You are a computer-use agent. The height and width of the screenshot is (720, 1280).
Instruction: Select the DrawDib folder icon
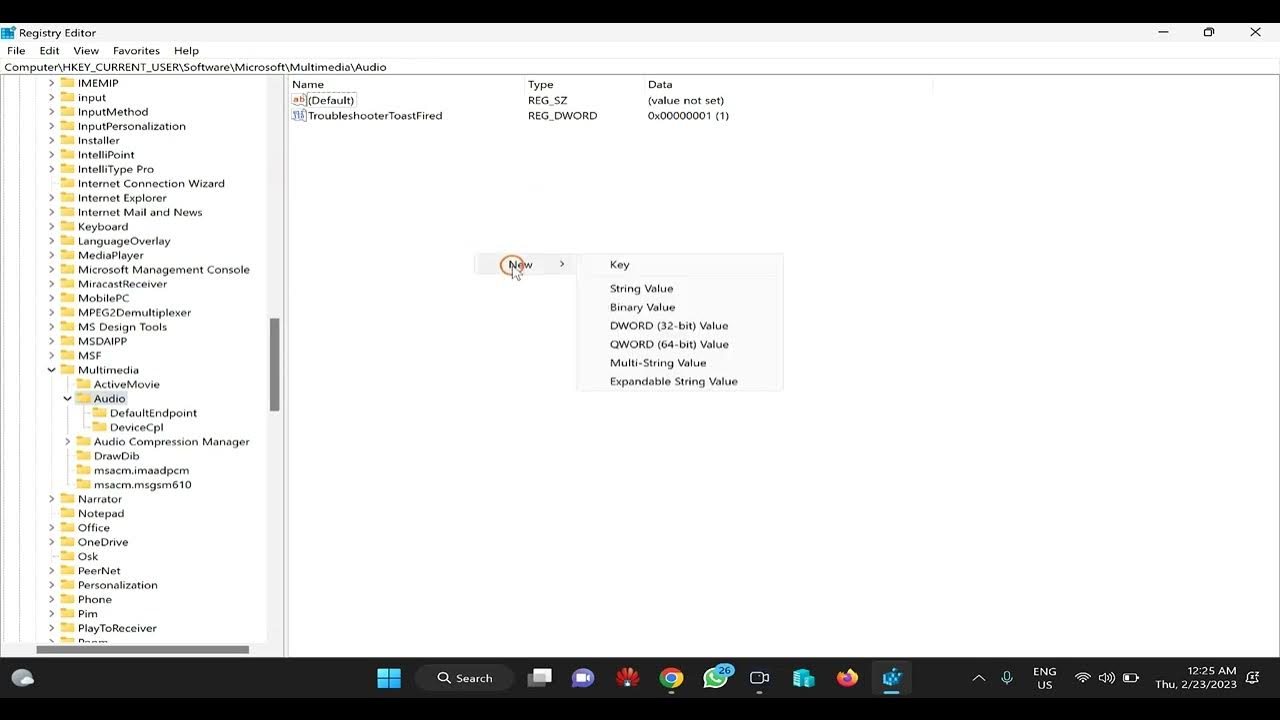pyautogui.click(x=84, y=456)
